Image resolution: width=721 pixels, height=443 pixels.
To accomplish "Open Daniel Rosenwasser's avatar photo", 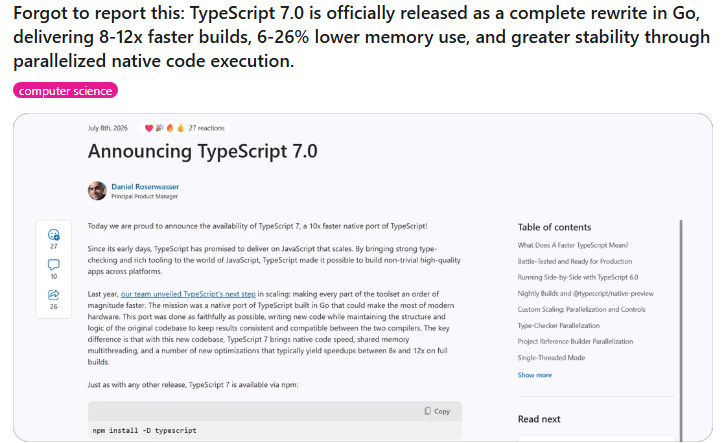I will coord(97,190).
